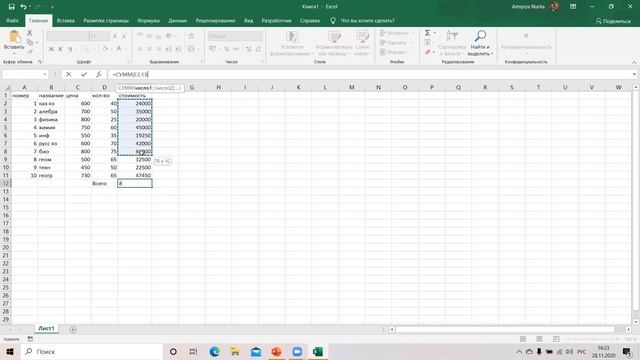Viewport: 640px width, 360px height.
Task: Toggle Italic (К) formatting
Action: click(x=60, y=49)
